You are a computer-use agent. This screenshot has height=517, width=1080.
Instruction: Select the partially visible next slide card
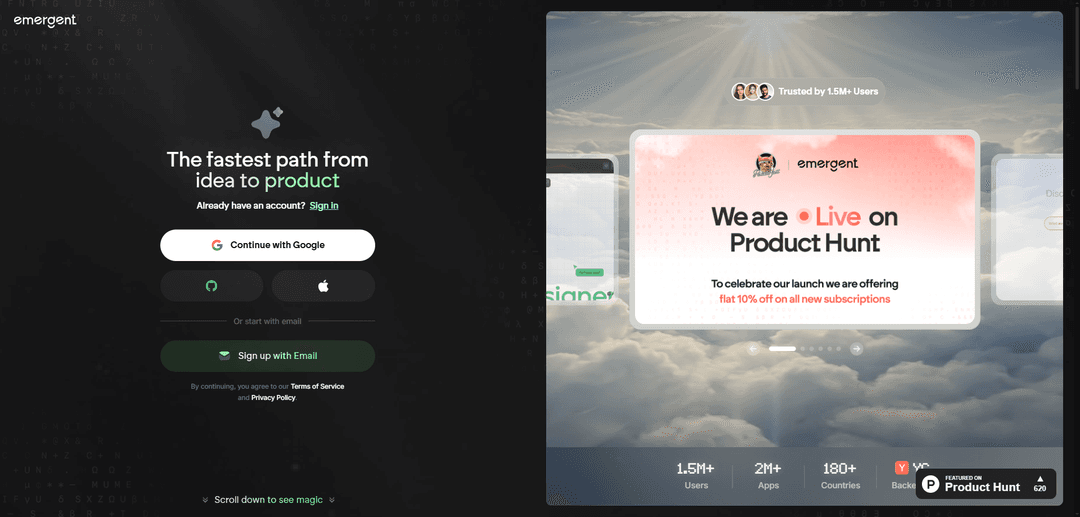(1027, 229)
